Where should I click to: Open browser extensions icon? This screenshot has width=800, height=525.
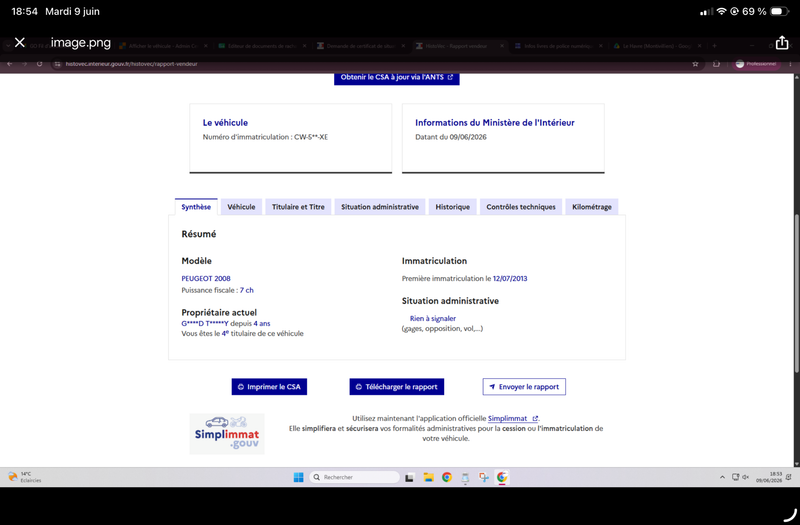(x=716, y=64)
